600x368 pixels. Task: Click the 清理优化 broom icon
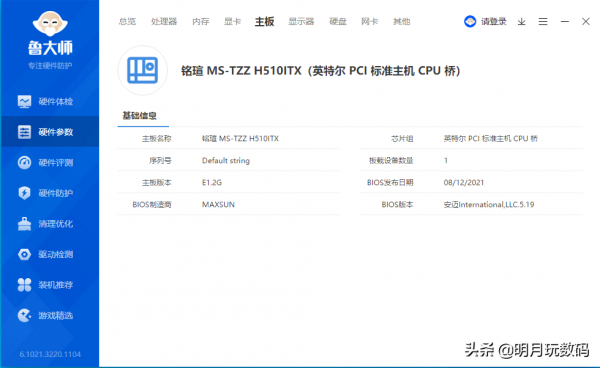click(x=24, y=224)
